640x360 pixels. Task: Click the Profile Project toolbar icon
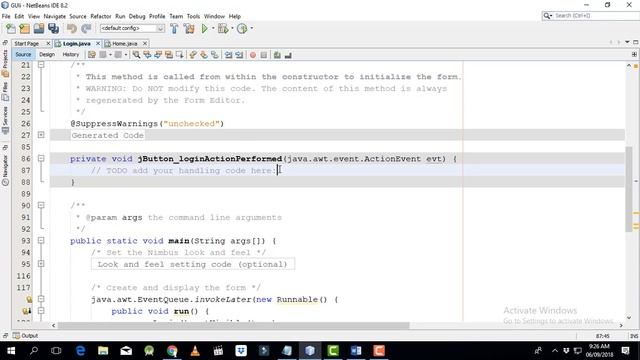pos(242,29)
